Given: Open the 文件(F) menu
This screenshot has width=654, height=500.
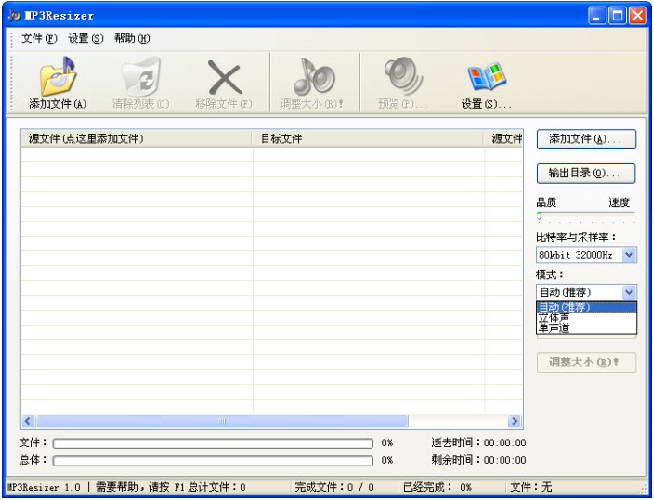Looking at the screenshot, I should (39, 38).
